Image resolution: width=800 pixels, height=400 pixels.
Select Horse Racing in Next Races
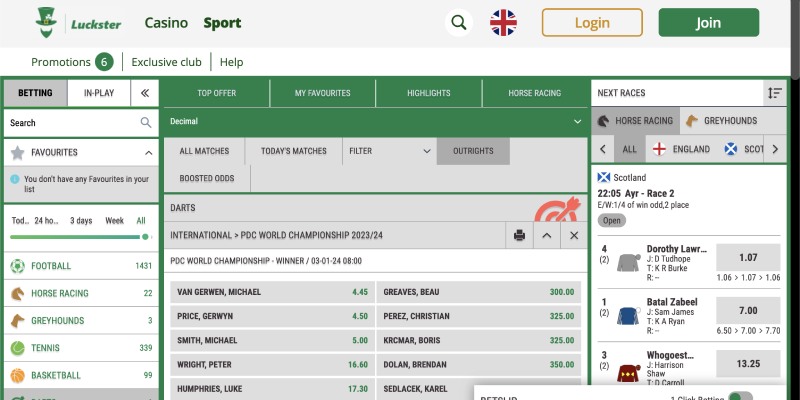635,121
